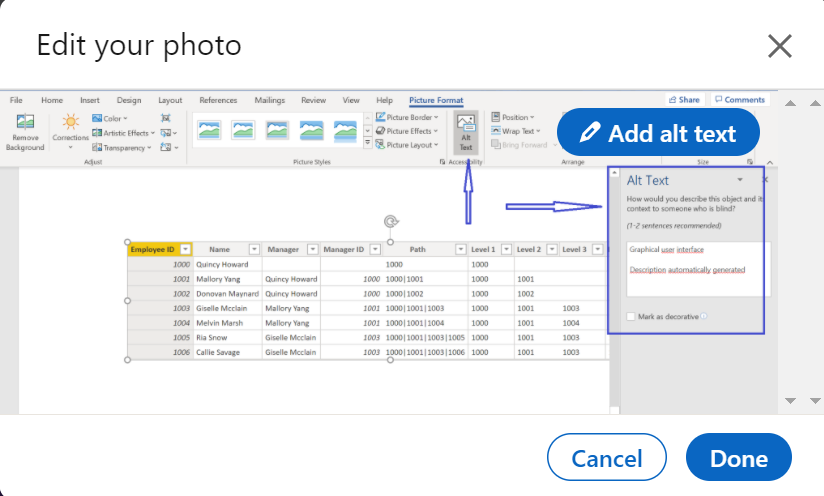
Task: Open Level 1 column filter dropdown
Action: pyautogui.click(x=507, y=249)
